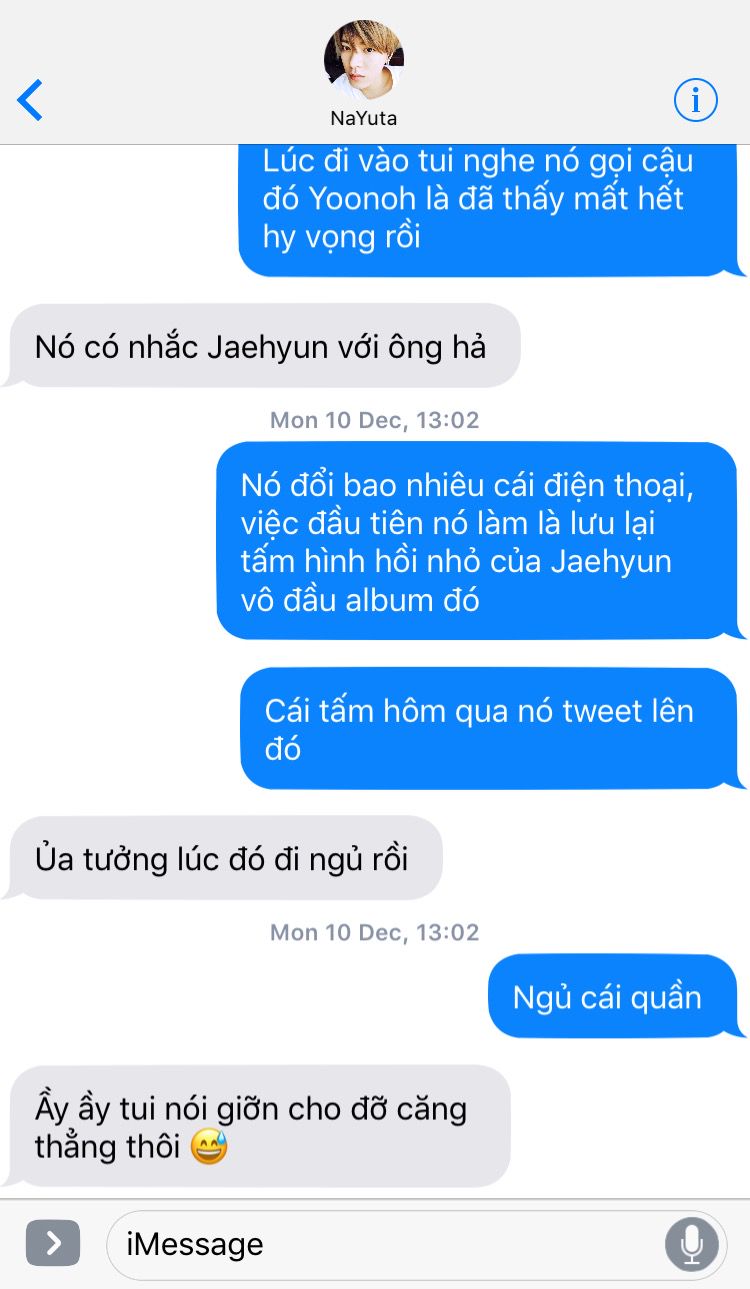
Task: Expand the apps chevron beside the message field
Action: (53, 1243)
